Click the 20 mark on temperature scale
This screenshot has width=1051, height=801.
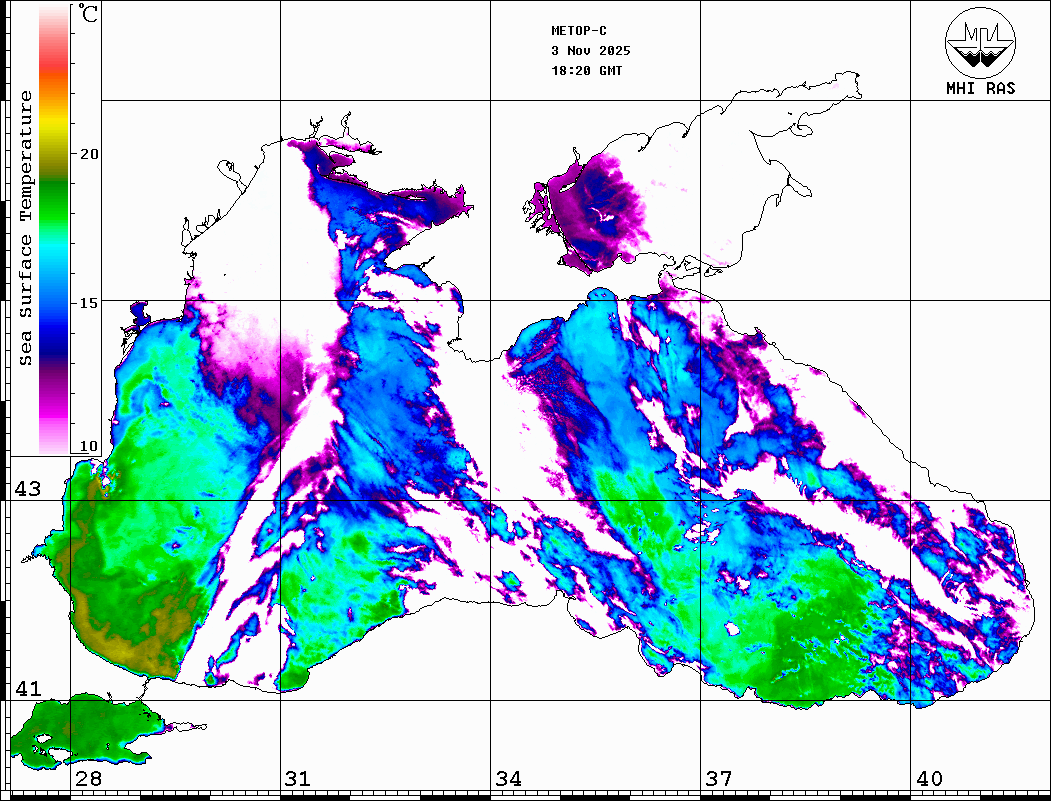pos(89,154)
